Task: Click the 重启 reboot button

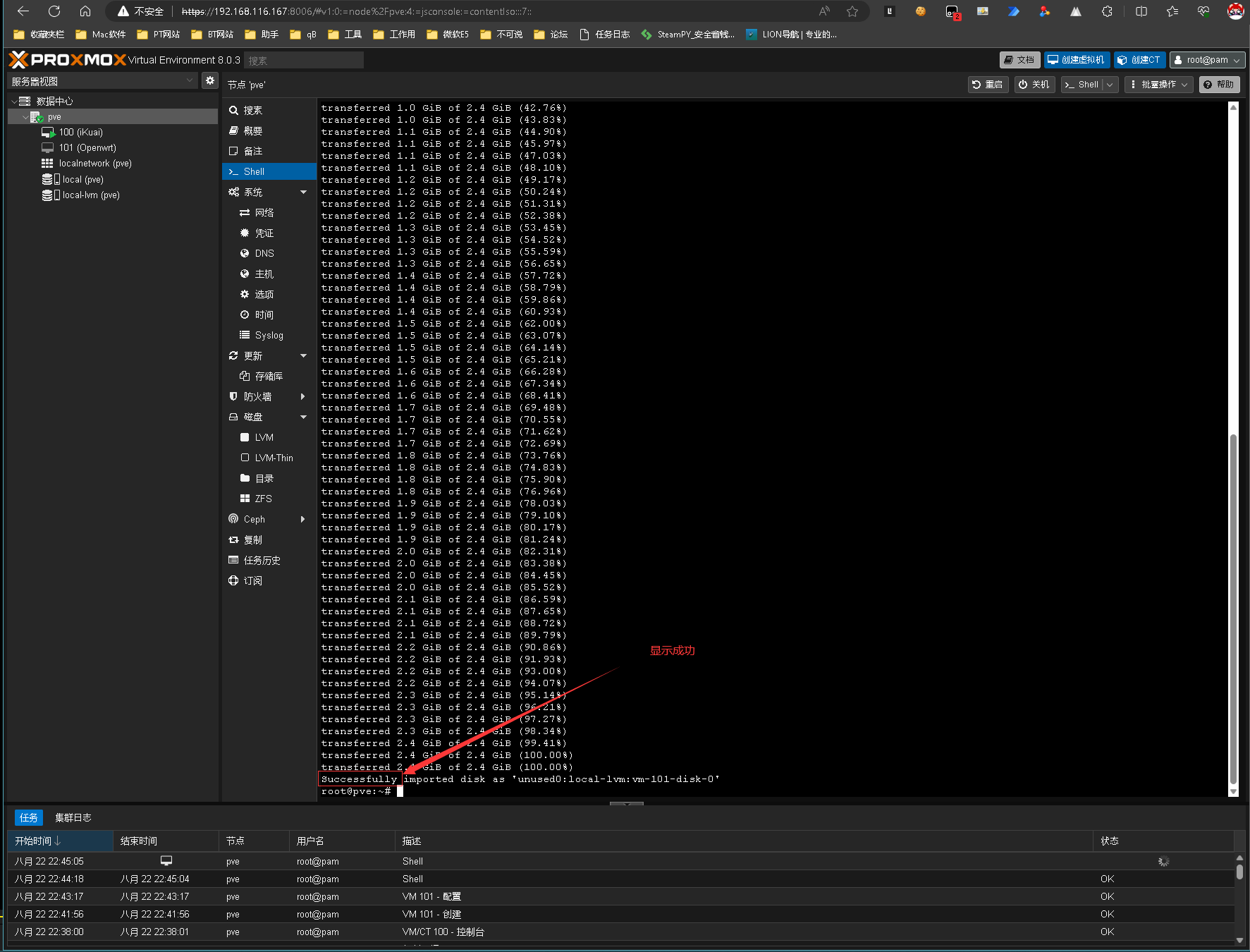Action: (988, 85)
